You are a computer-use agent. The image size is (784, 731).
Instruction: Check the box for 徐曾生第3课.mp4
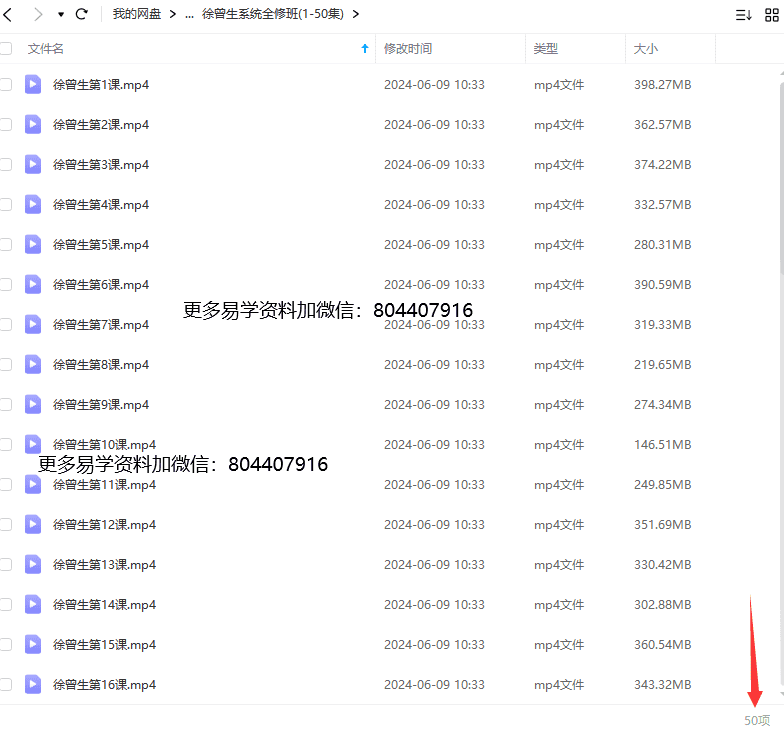tap(6, 164)
